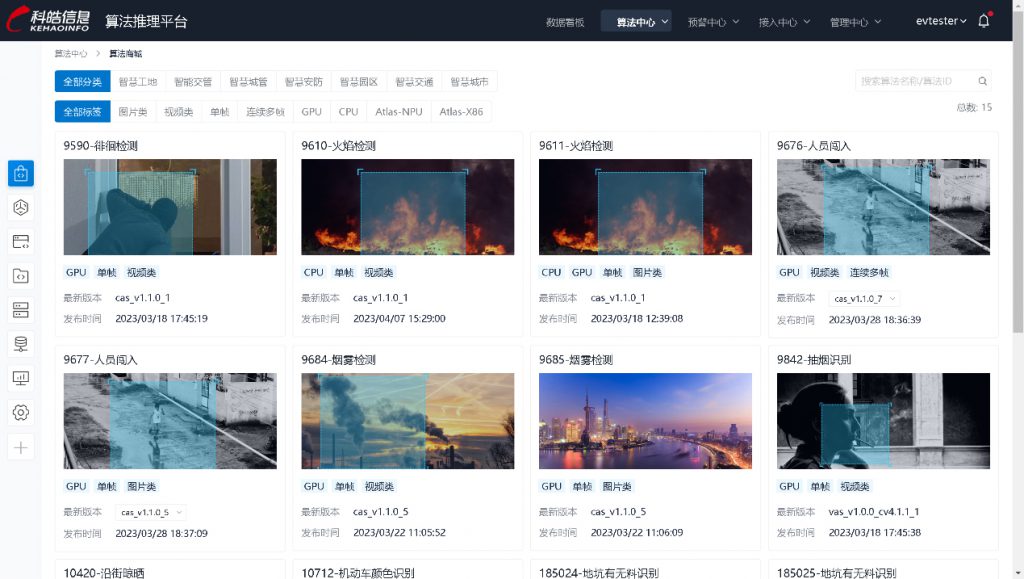Screen dimensions: 1024x579
Task: Filter by the Atlas-NPU tag
Action: (399, 112)
